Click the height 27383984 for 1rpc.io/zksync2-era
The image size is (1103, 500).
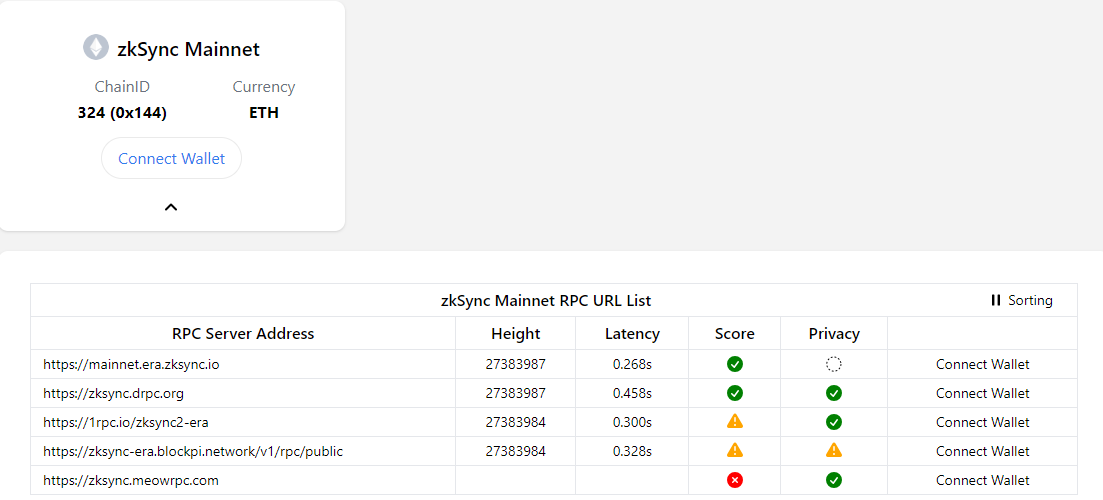tap(516, 422)
